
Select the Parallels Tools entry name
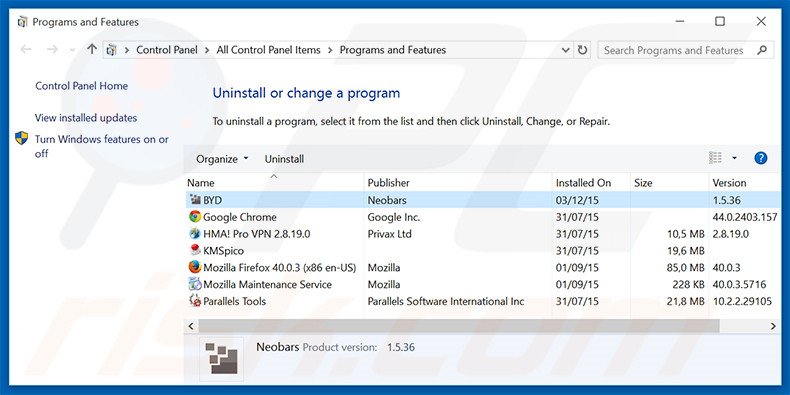pyautogui.click(x=234, y=301)
